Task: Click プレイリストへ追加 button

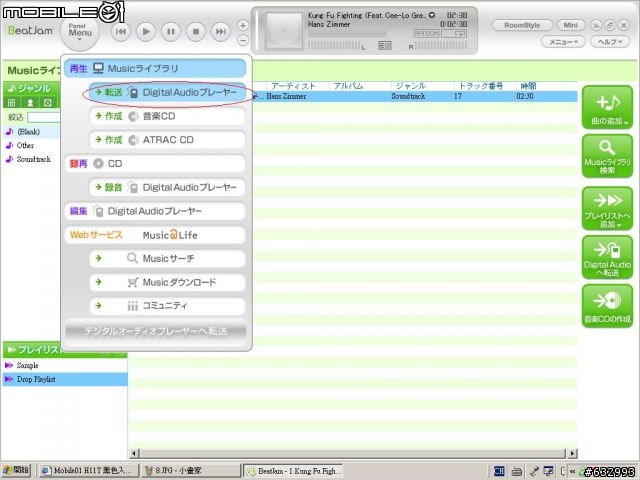Action: (607, 209)
